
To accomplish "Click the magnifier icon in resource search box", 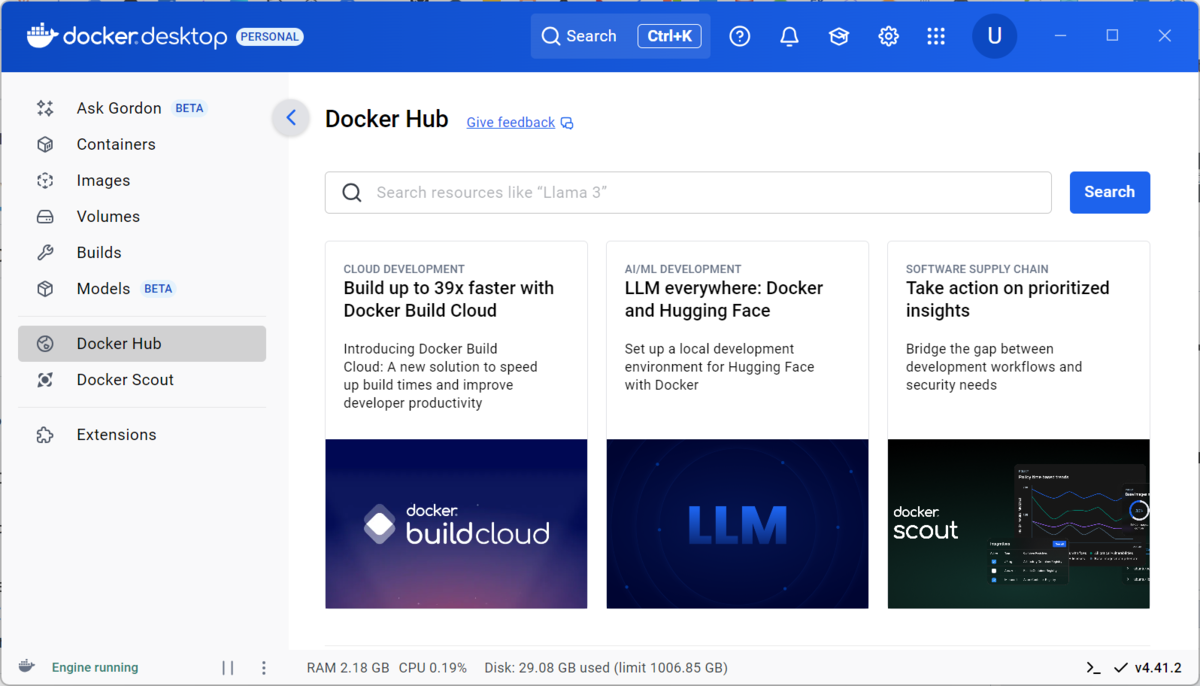I will [352, 192].
